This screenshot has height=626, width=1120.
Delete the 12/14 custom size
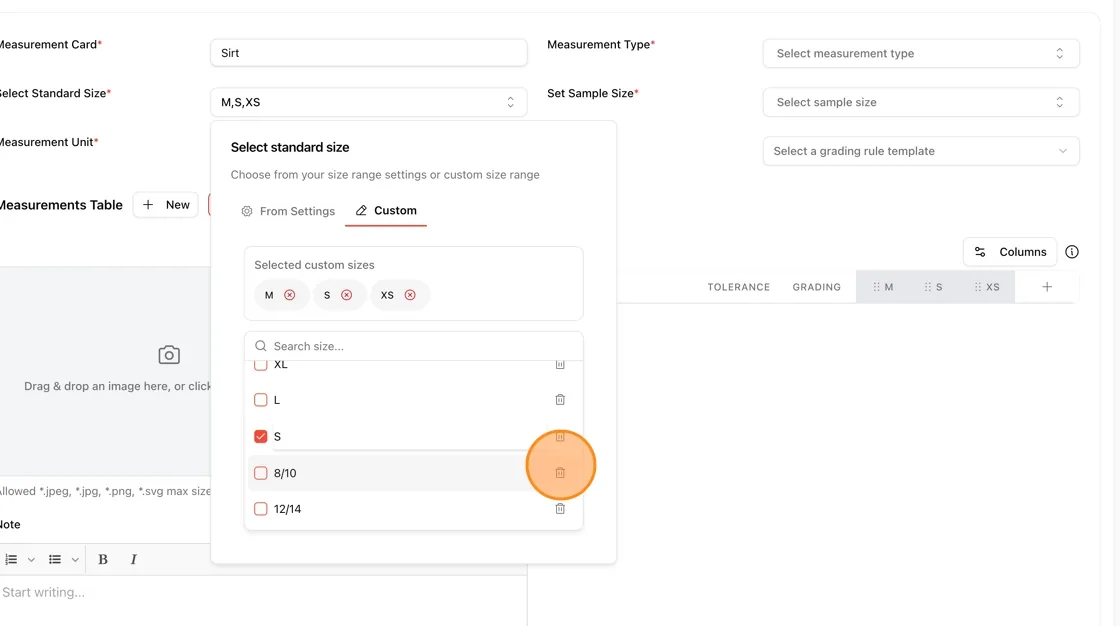(560, 509)
